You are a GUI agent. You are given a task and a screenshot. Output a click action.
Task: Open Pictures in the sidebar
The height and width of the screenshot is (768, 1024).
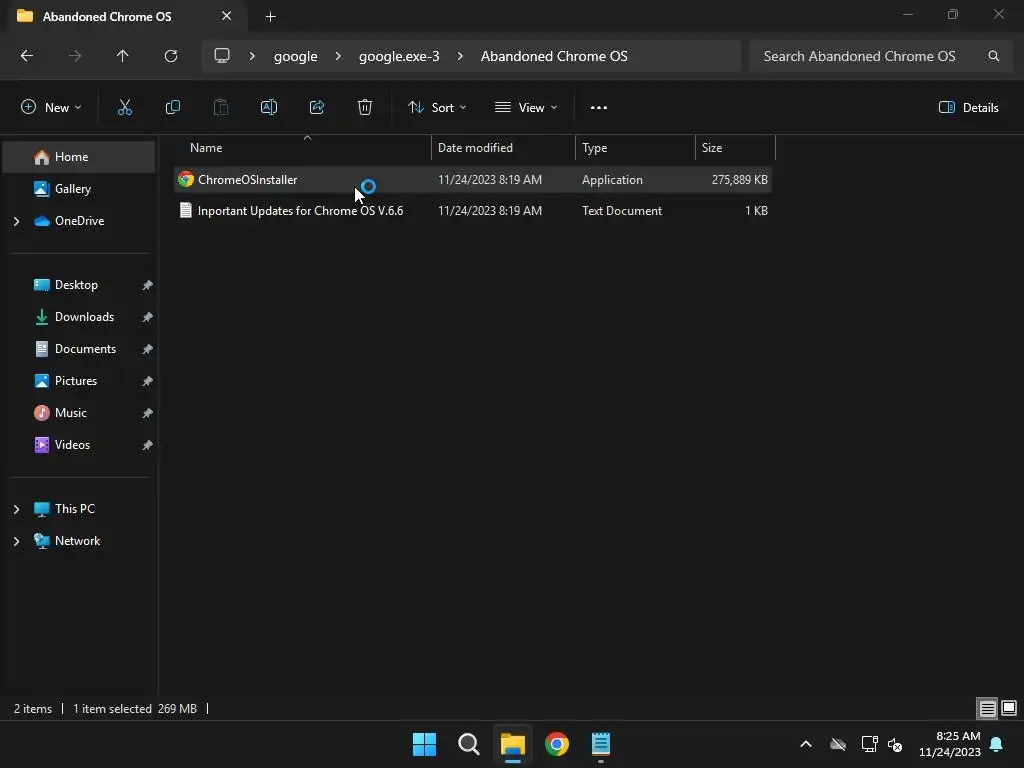point(79,381)
